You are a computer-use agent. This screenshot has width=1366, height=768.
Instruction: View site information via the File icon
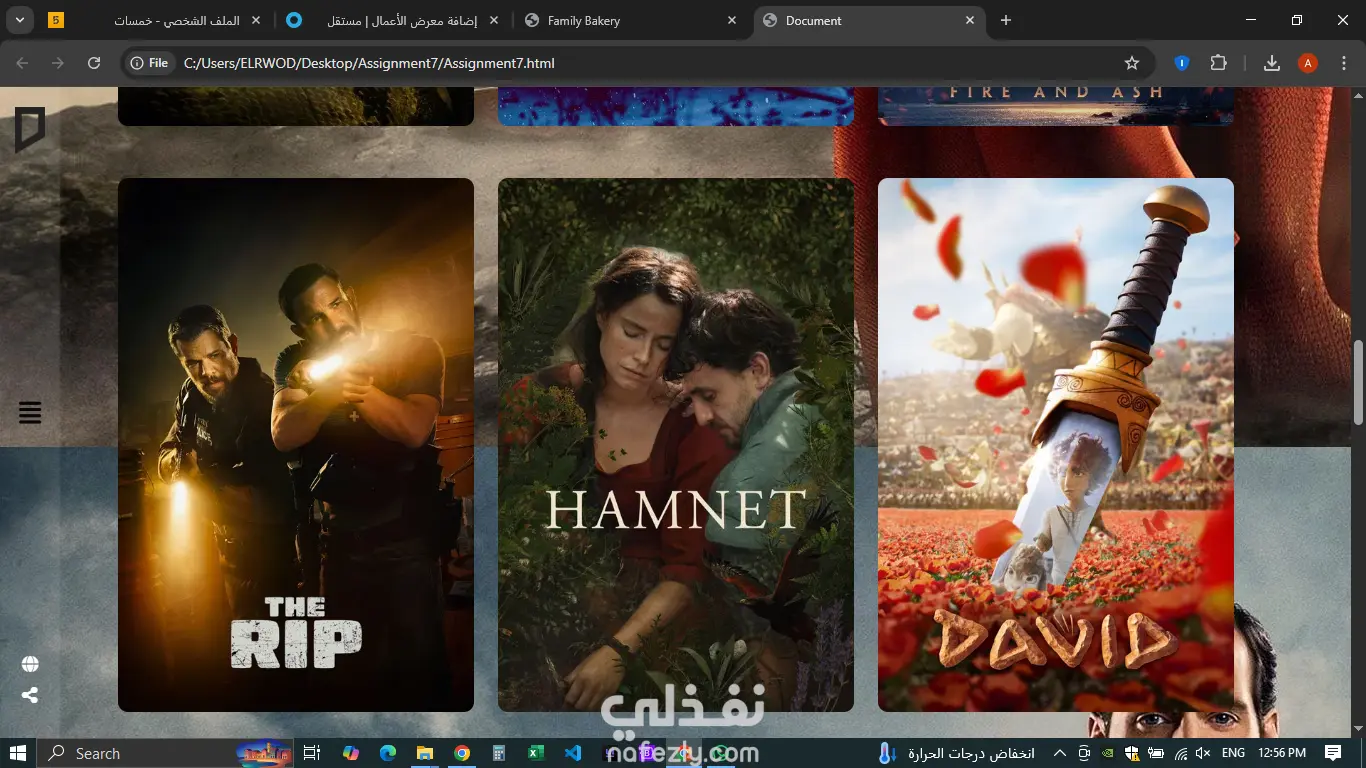(x=149, y=63)
